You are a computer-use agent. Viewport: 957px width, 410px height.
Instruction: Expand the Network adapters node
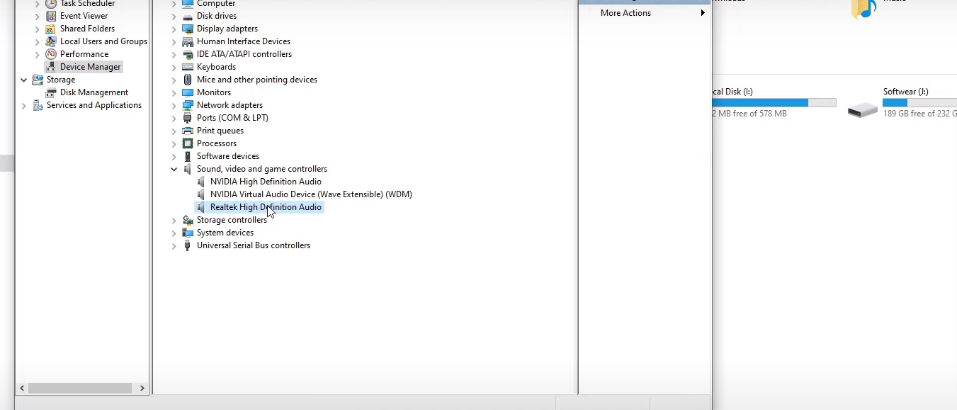(174, 106)
